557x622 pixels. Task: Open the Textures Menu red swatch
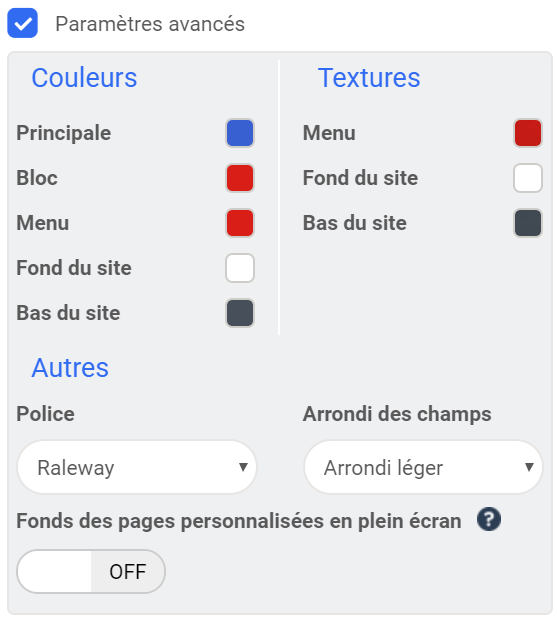528,133
